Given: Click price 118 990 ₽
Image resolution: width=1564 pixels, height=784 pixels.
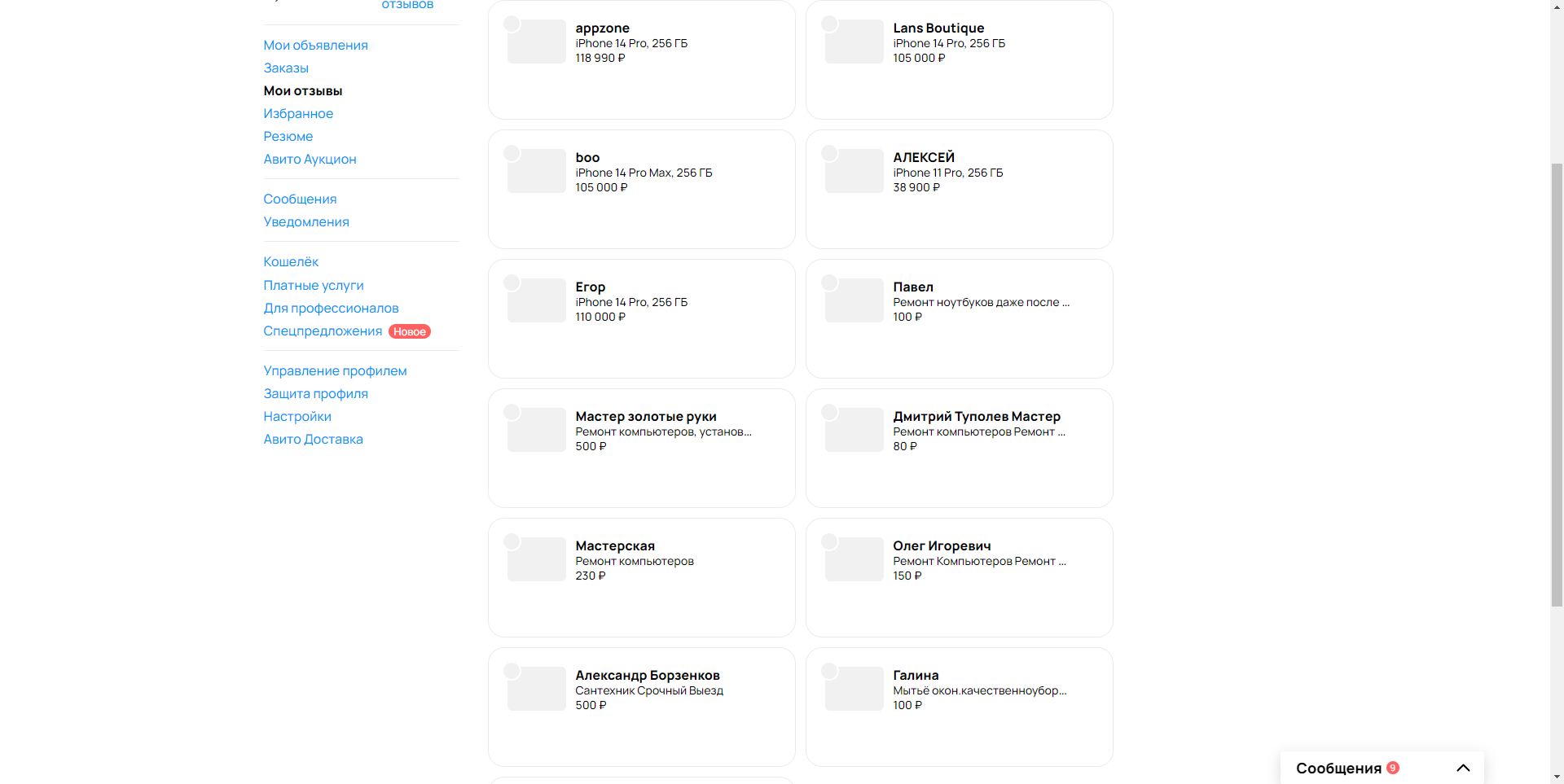Looking at the screenshot, I should click(x=600, y=58).
